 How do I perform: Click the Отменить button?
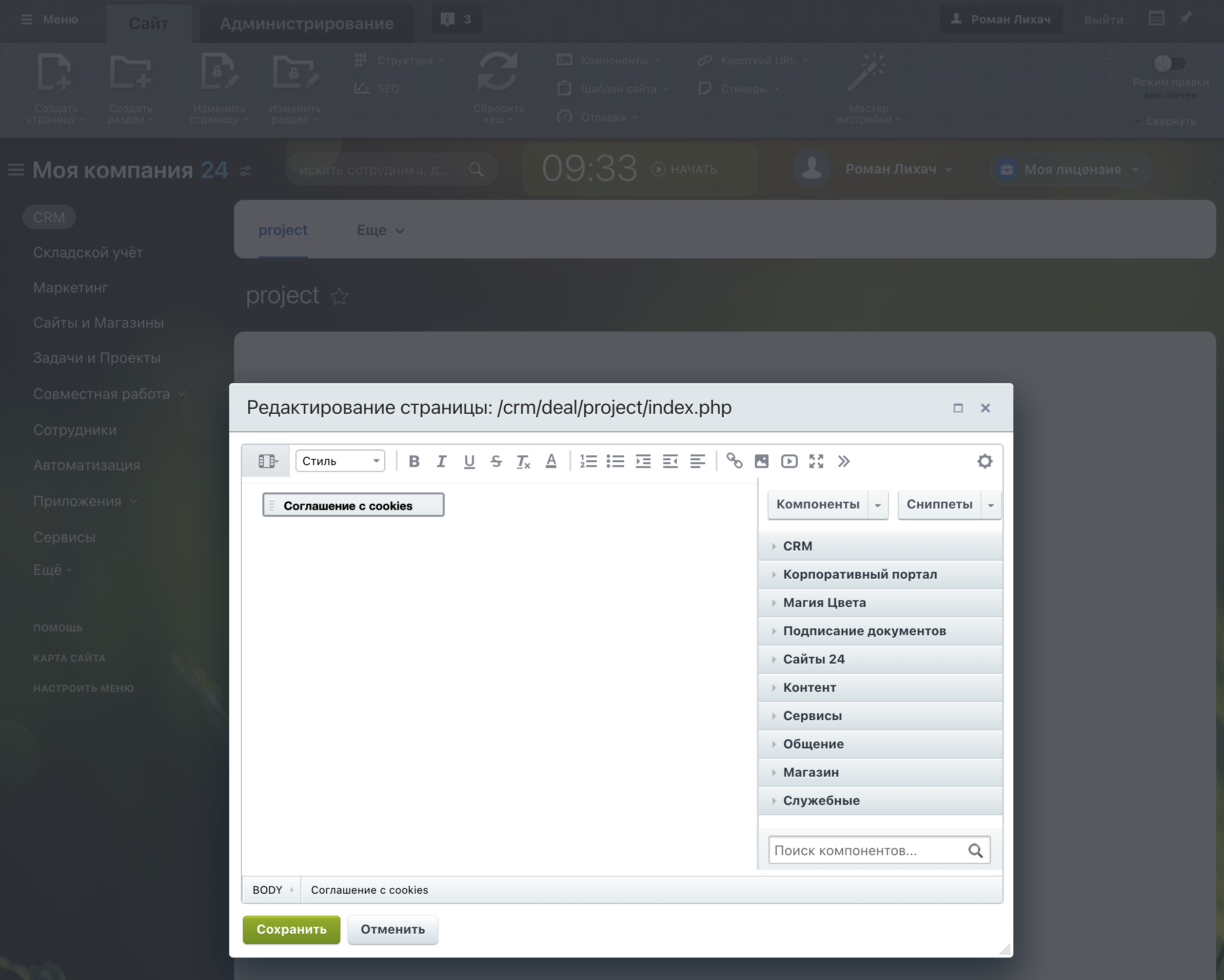click(x=392, y=929)
